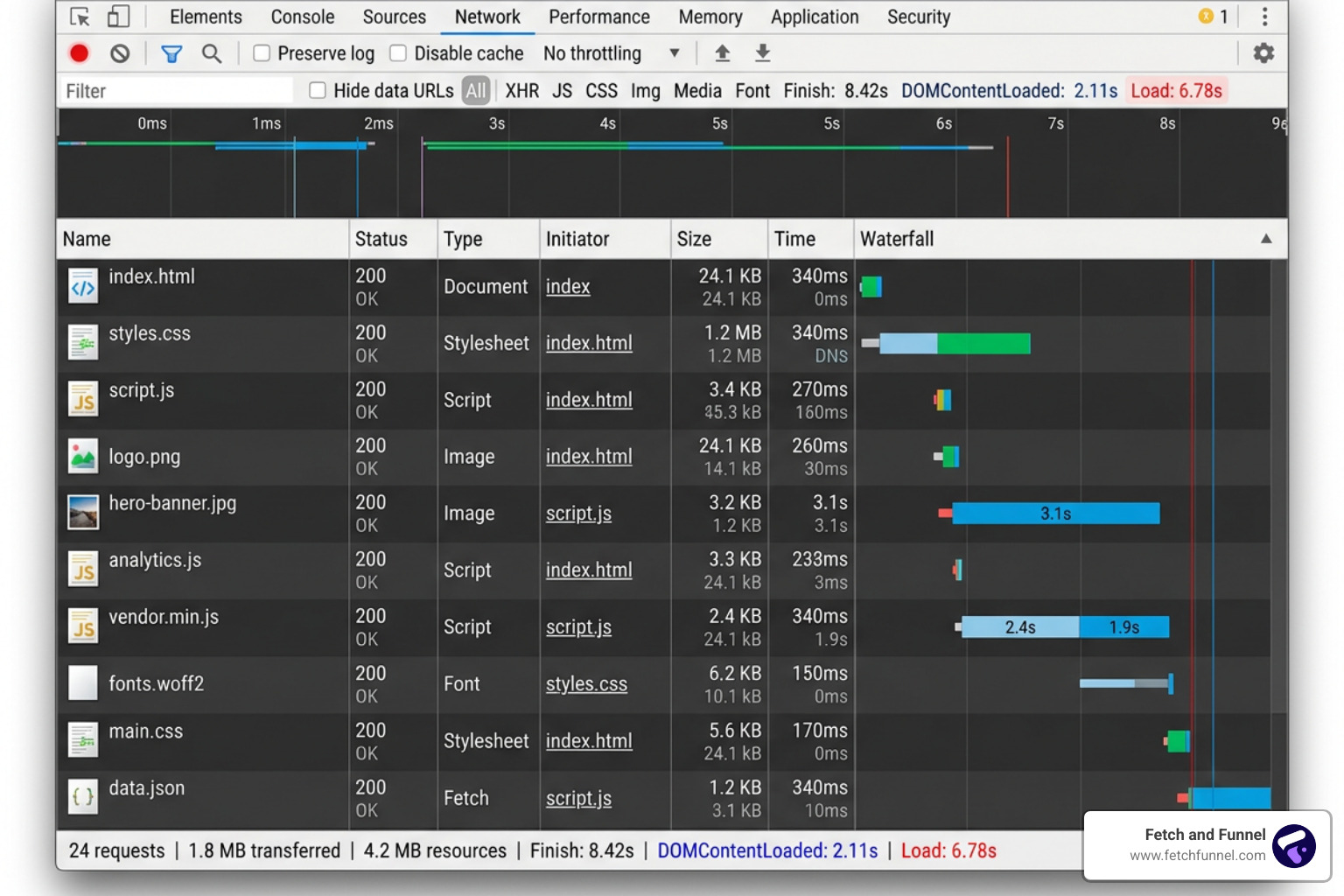Toggle the device toolbar icon
Screen dimensions: 1344x896
coord(118,17)
